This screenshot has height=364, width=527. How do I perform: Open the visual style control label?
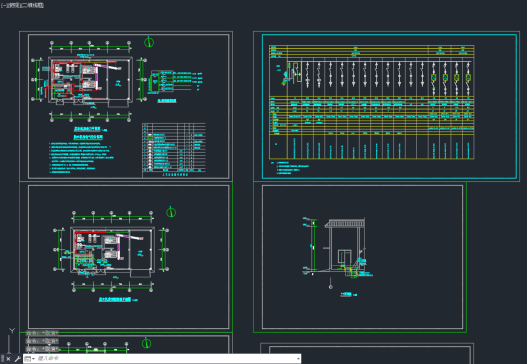click(x=33, y=5)
